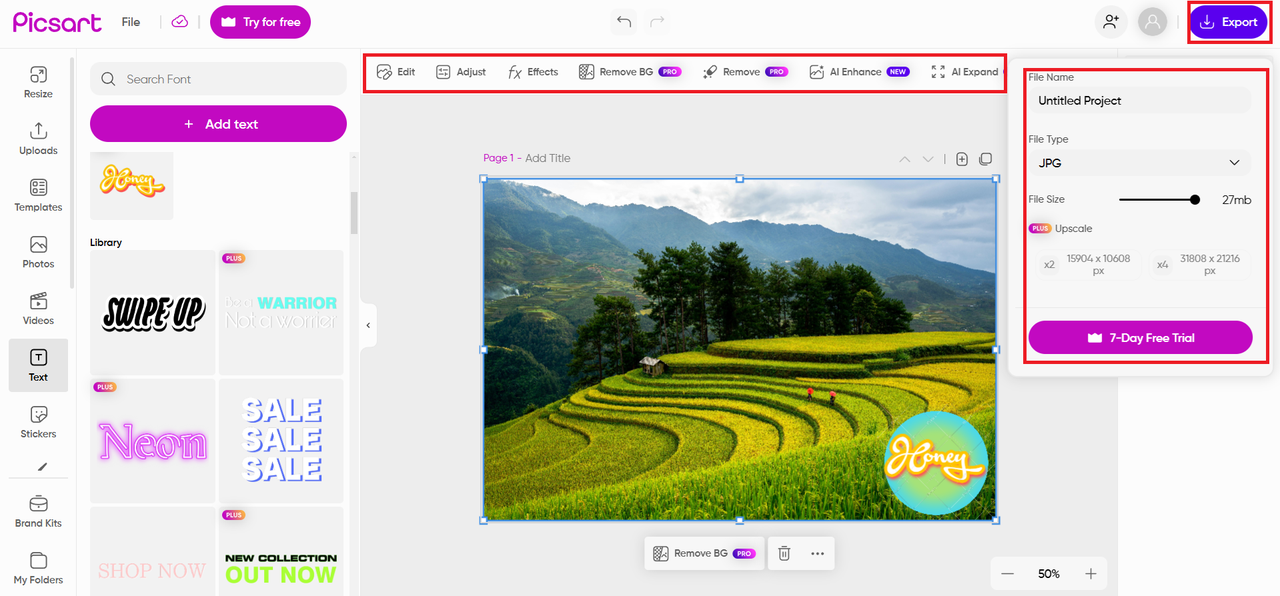Screen dimensions: 1280x596
Task: Redo the last action
Action: (657, 21)
